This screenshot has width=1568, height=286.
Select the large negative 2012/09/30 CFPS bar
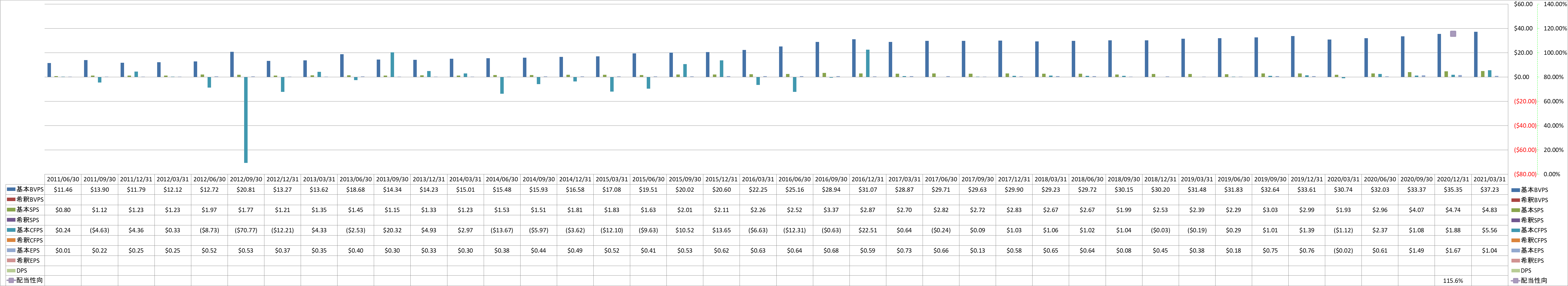click(246, 120)
